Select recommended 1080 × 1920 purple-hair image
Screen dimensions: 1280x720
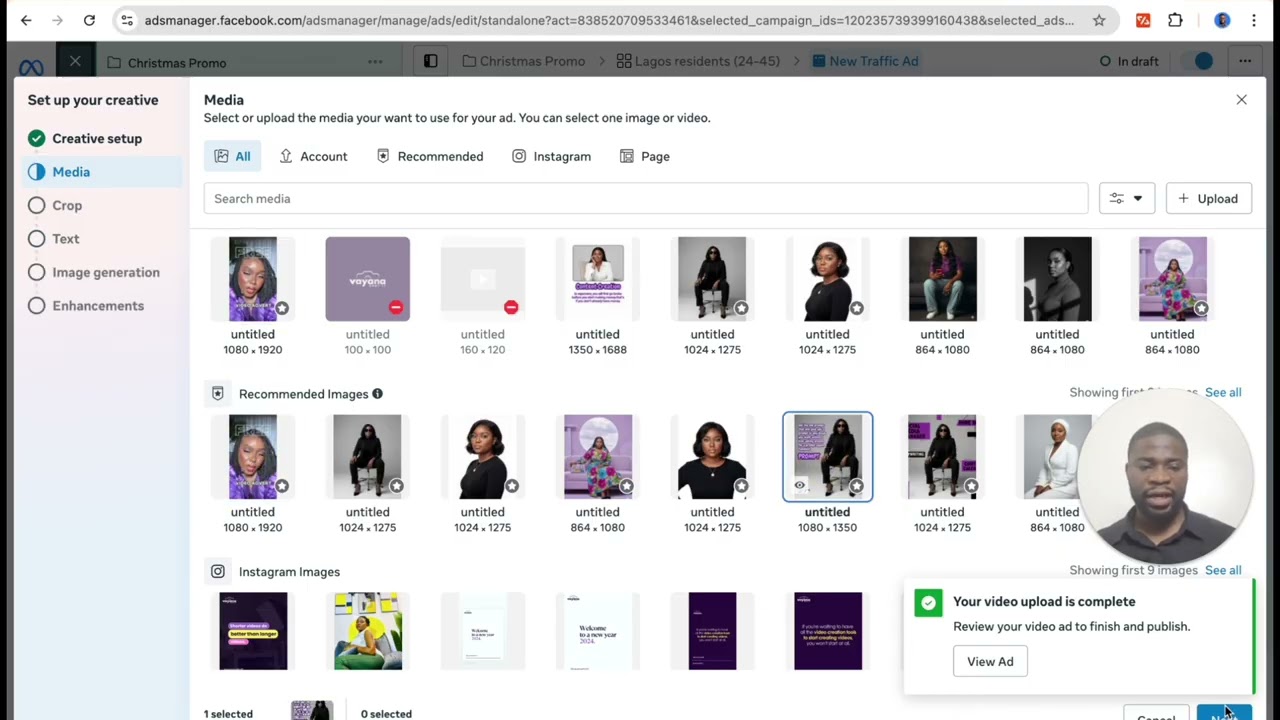(252, 457)
